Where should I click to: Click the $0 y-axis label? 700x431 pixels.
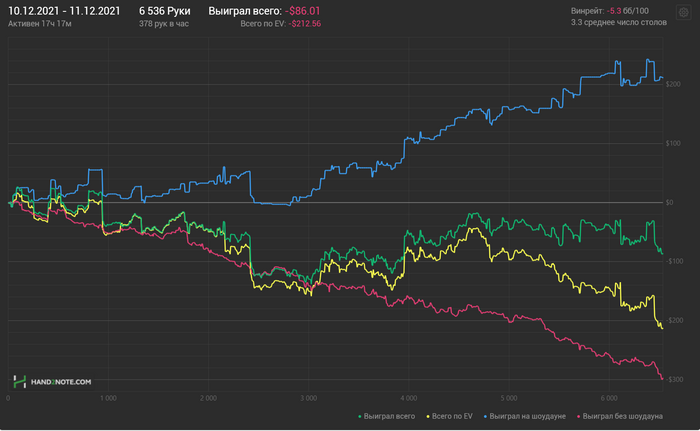(x=670, y=202)
